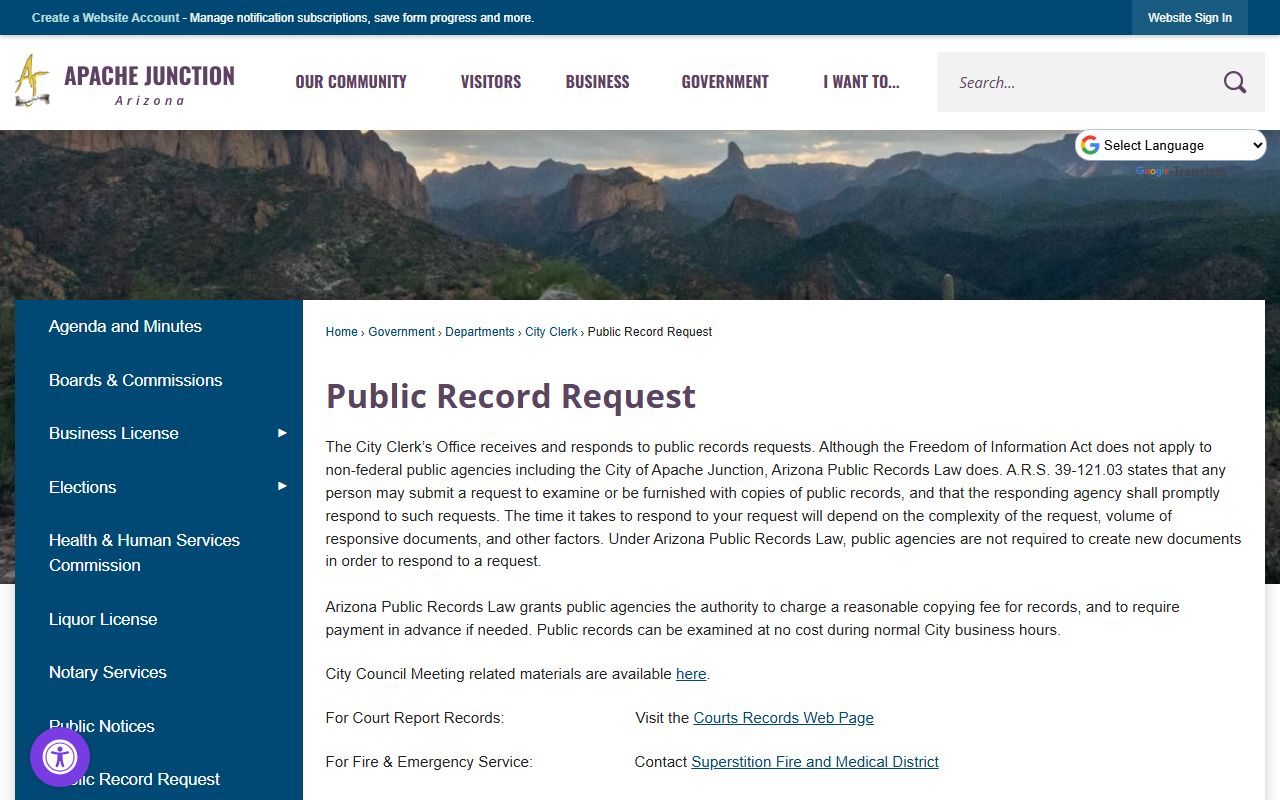Open the Our Community menu
The height and width of the screenshot is (800, 1280).
(x=351, y=82)
